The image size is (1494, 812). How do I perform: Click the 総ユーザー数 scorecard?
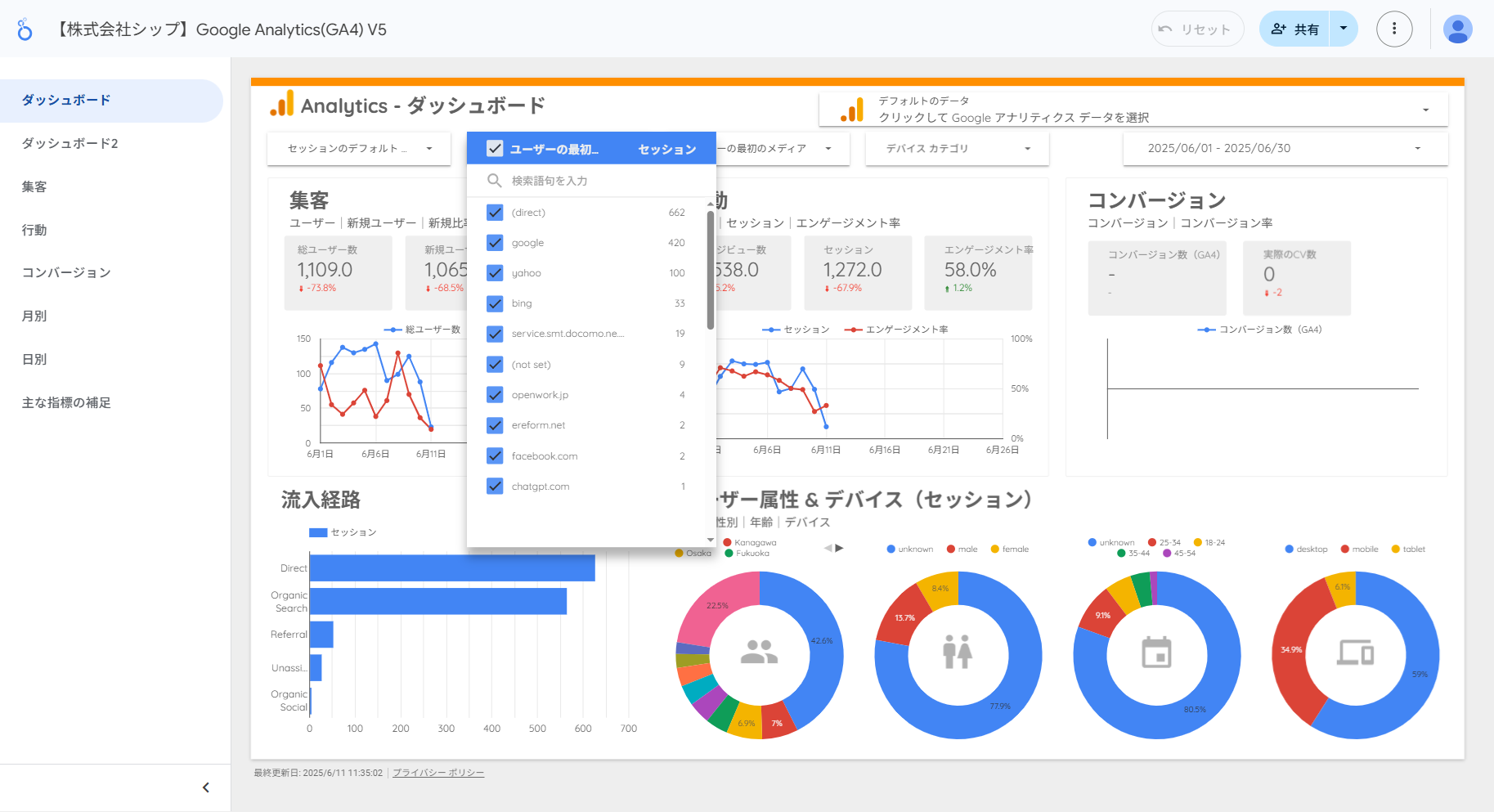pos(339,273)
